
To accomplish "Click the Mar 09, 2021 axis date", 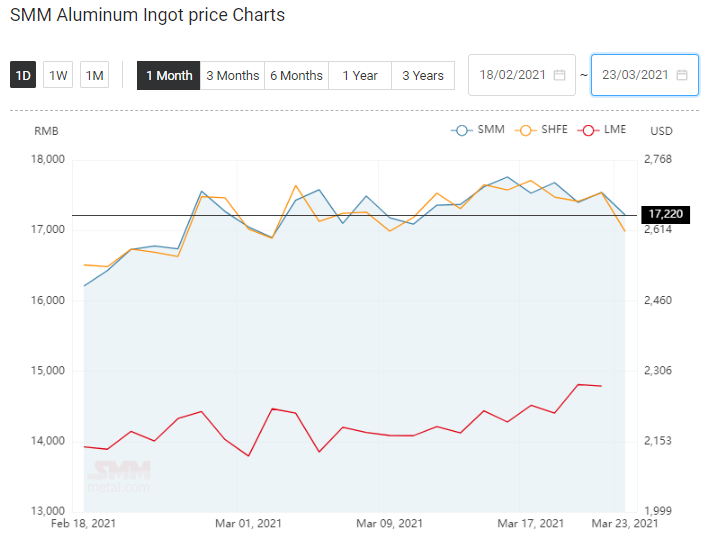I will [x=390, y=524].
